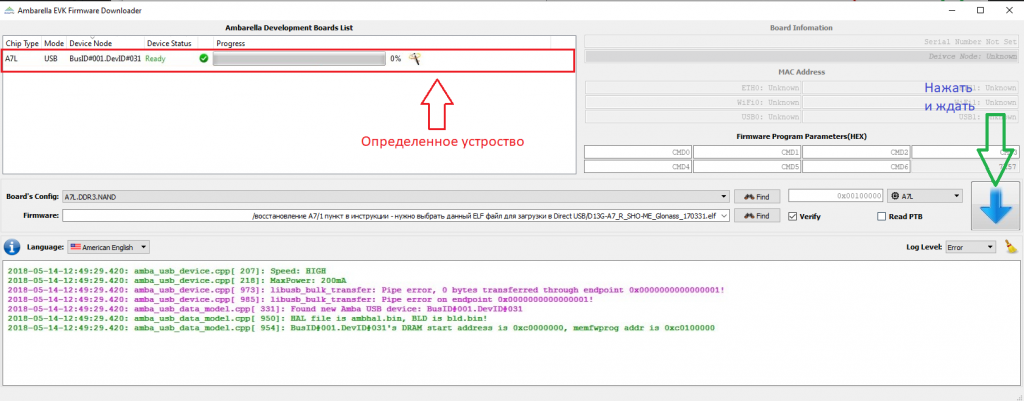Expand the Firmware path dropdown
Image resolution: width=1024 pixels, height=401 pixels.
tap(723, 216)
